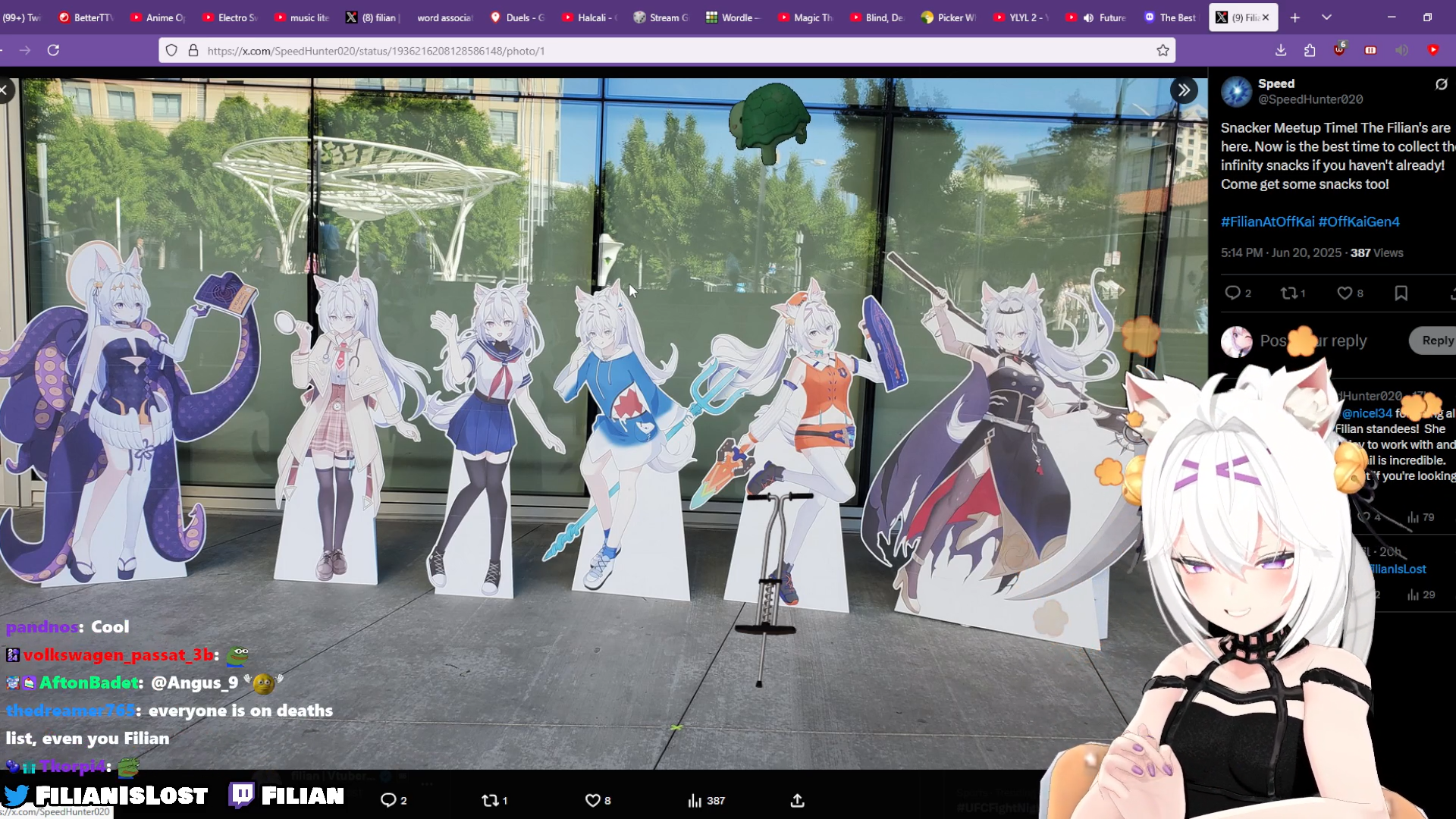Bookmark the tweet in the side panel
This screenshot has height=819, width=1456.
coord(1401,293)
